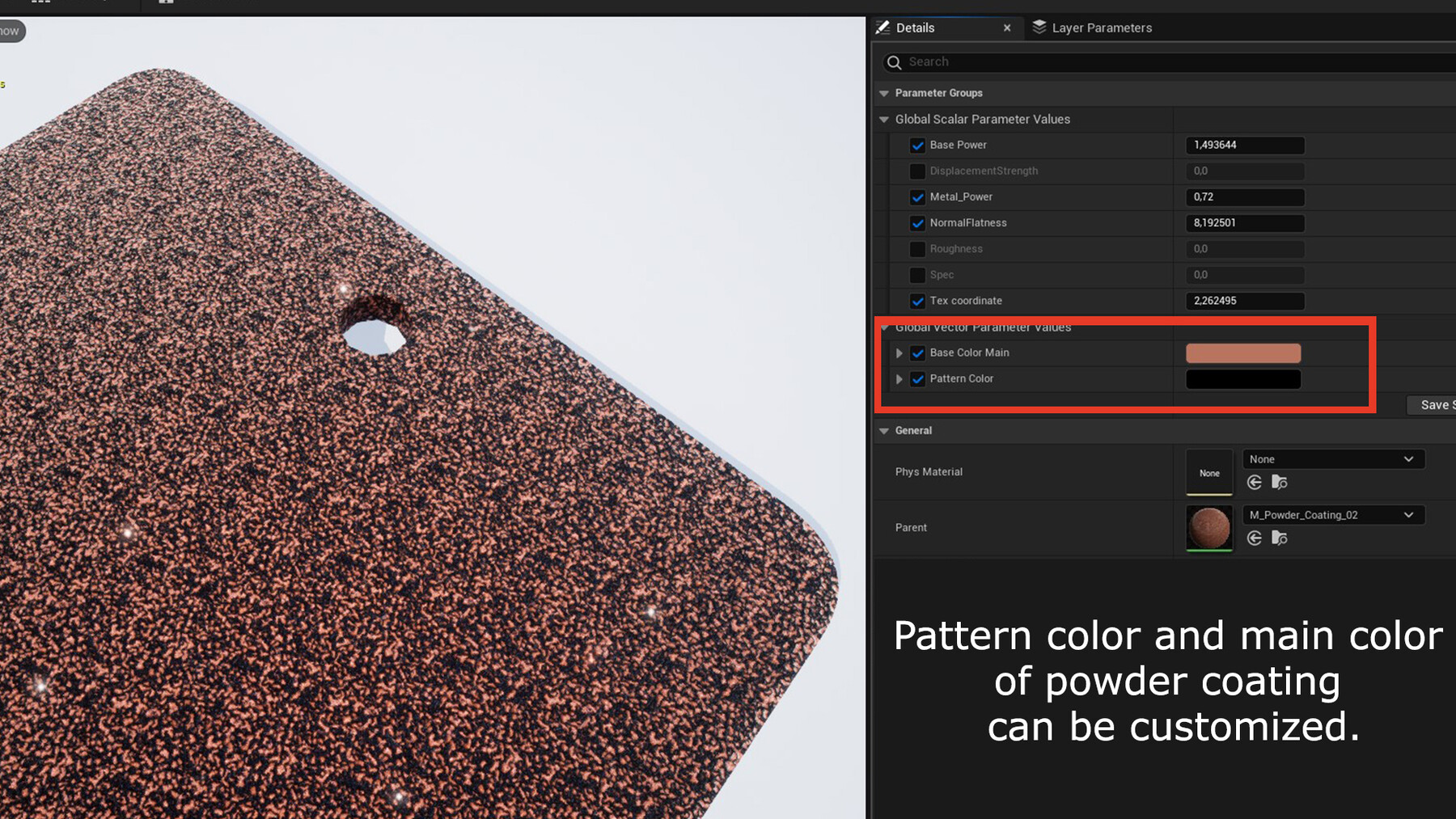Viewport: 1456px width, 819px height.
Task: Disable the Base Power parameter checkbox
Action: [x=917, y=146]
